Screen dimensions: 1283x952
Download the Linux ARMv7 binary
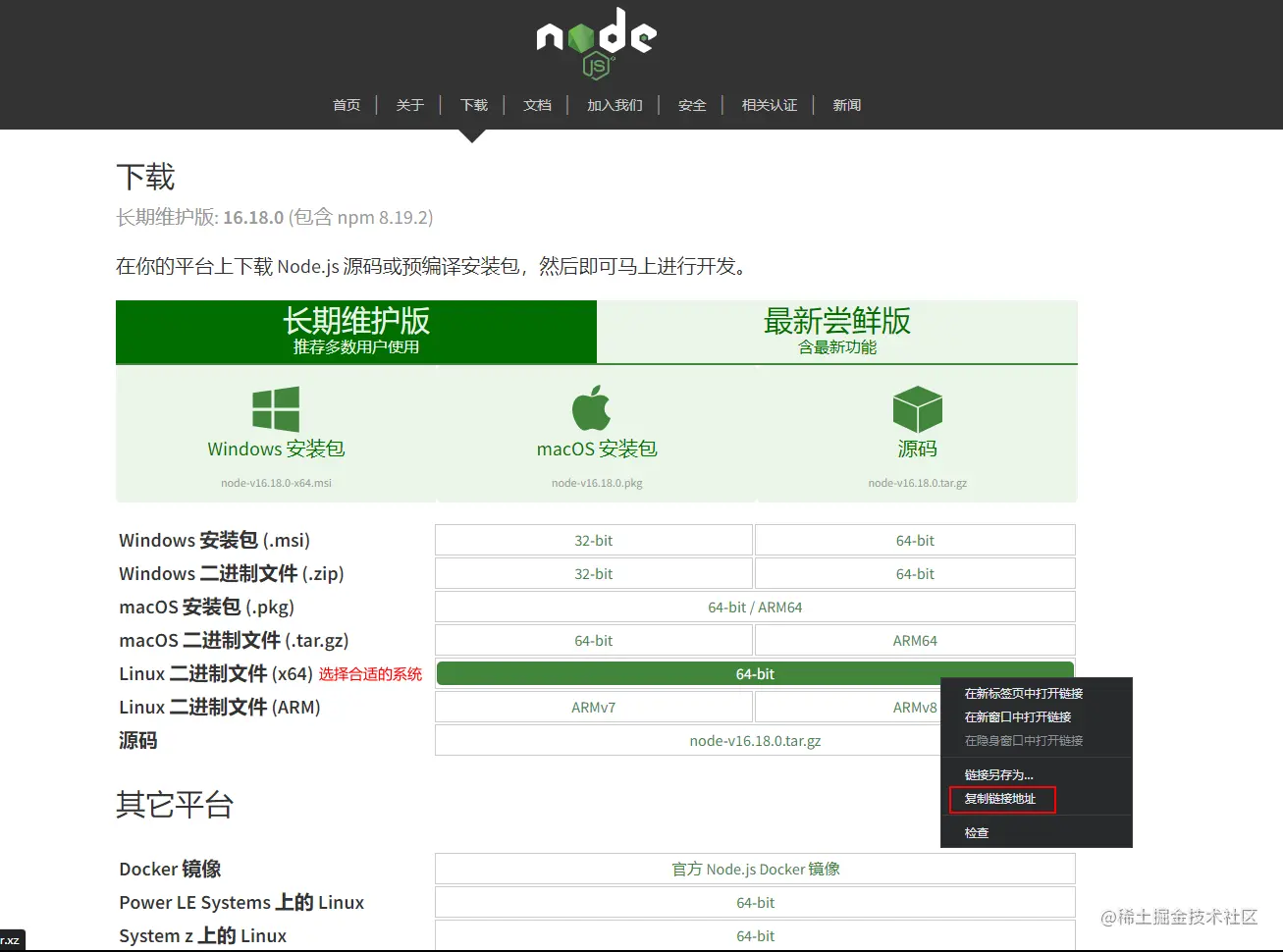(594, 708)
